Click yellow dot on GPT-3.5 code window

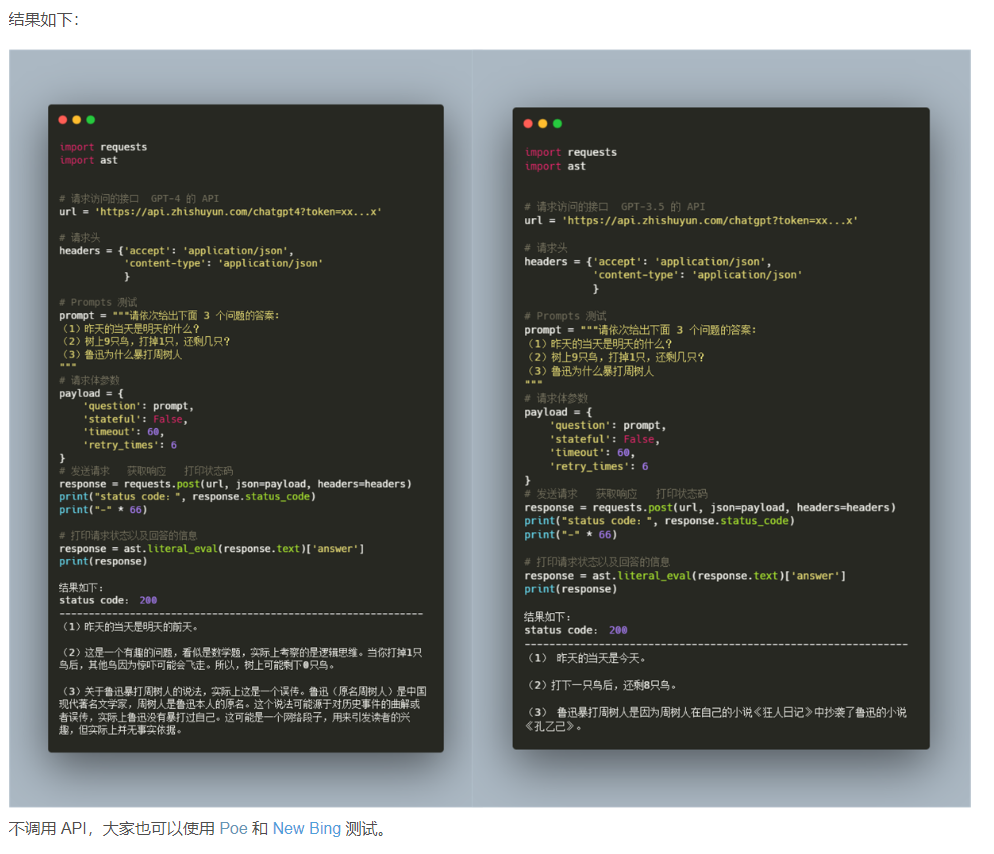click(543, 124)
